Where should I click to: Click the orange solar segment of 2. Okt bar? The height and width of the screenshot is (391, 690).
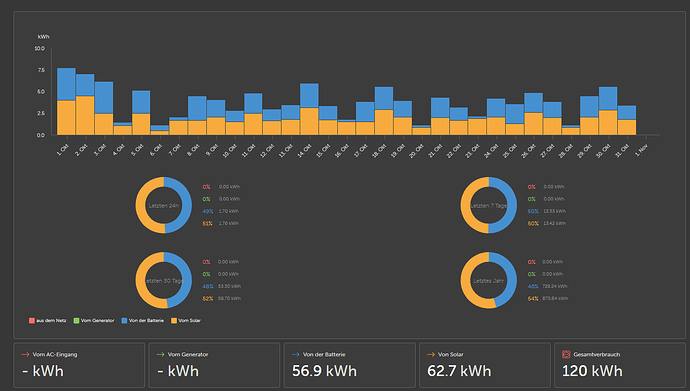(85, 115)
